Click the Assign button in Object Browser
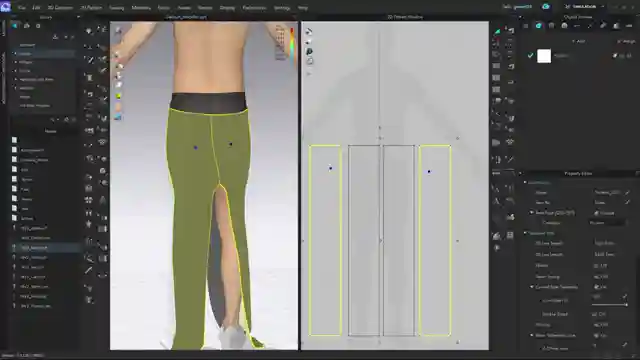Image resolution: width=640 pixels, height=360 pixels. (627, 41)
